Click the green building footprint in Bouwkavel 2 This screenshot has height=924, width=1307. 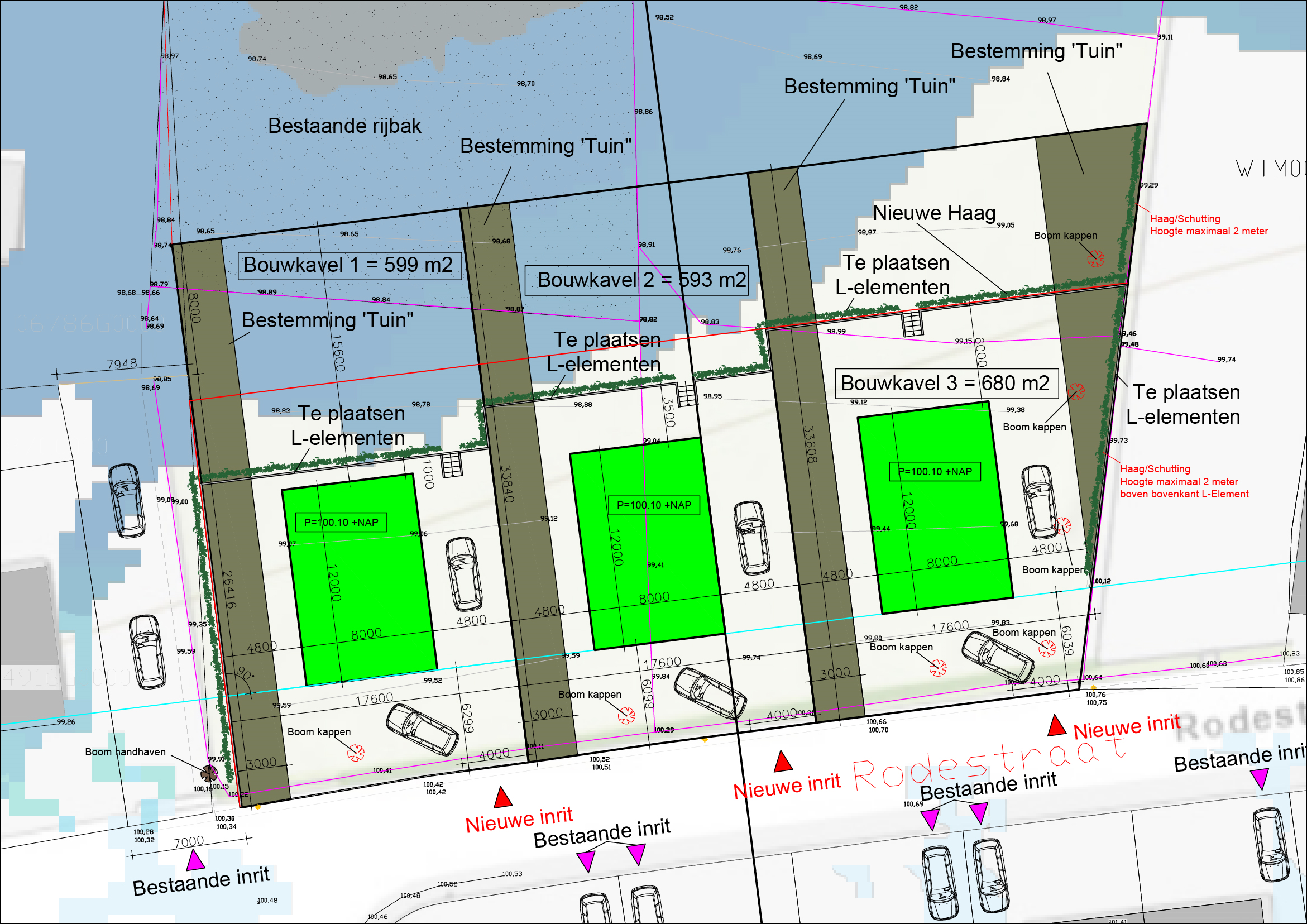(x=647, y=544)
